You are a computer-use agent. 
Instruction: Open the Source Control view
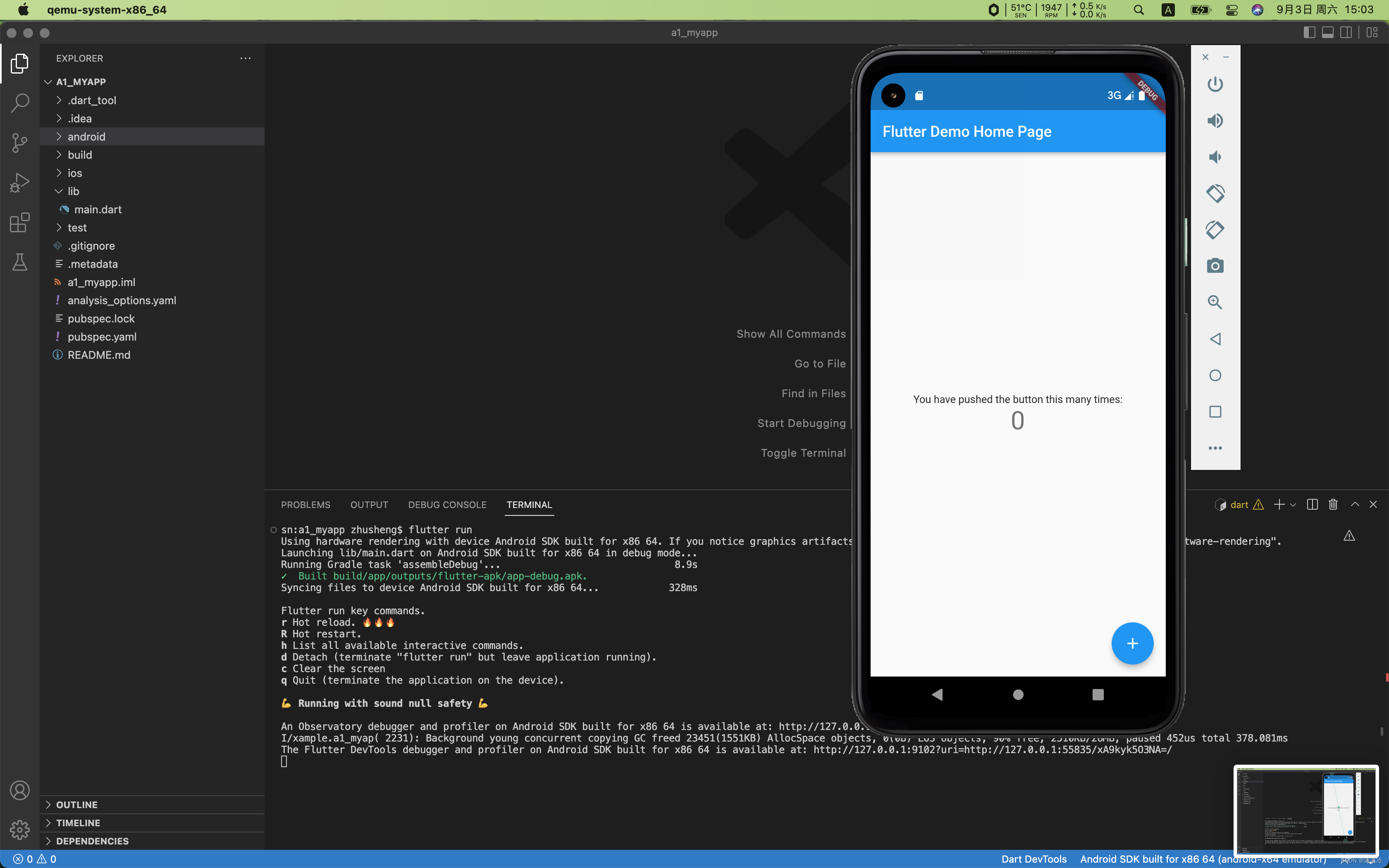[19, 143]
